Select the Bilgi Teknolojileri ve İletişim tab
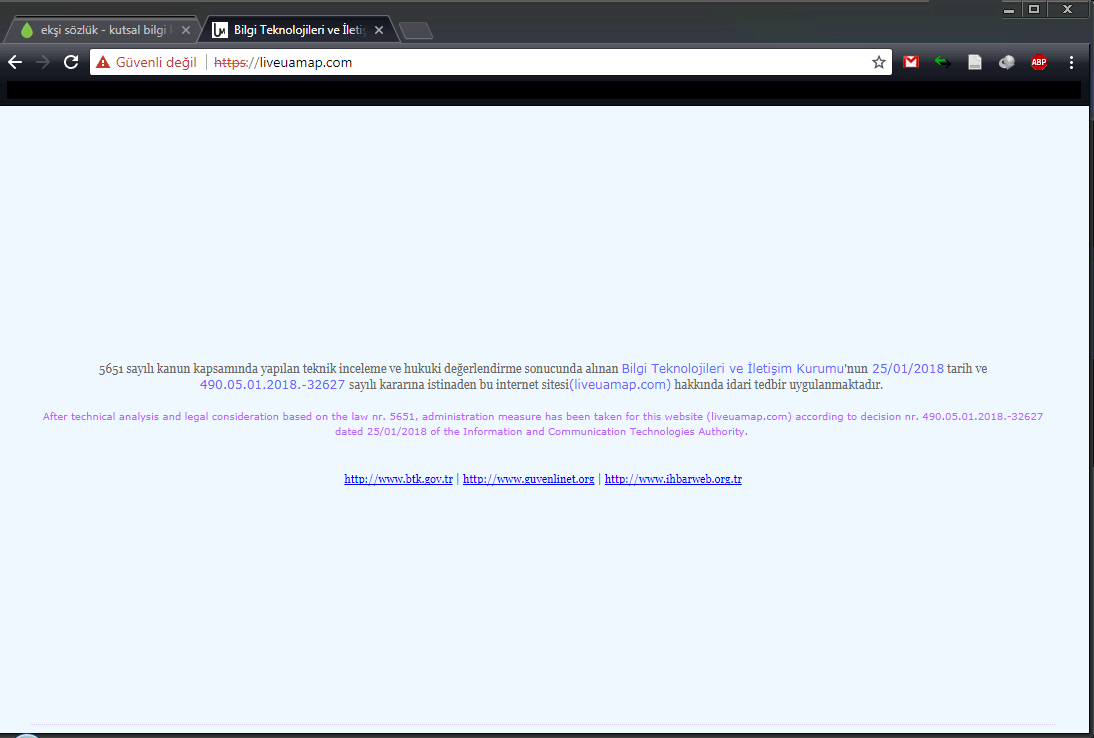The height and width of the screenshot is (738, 1094). pos(299,30)
